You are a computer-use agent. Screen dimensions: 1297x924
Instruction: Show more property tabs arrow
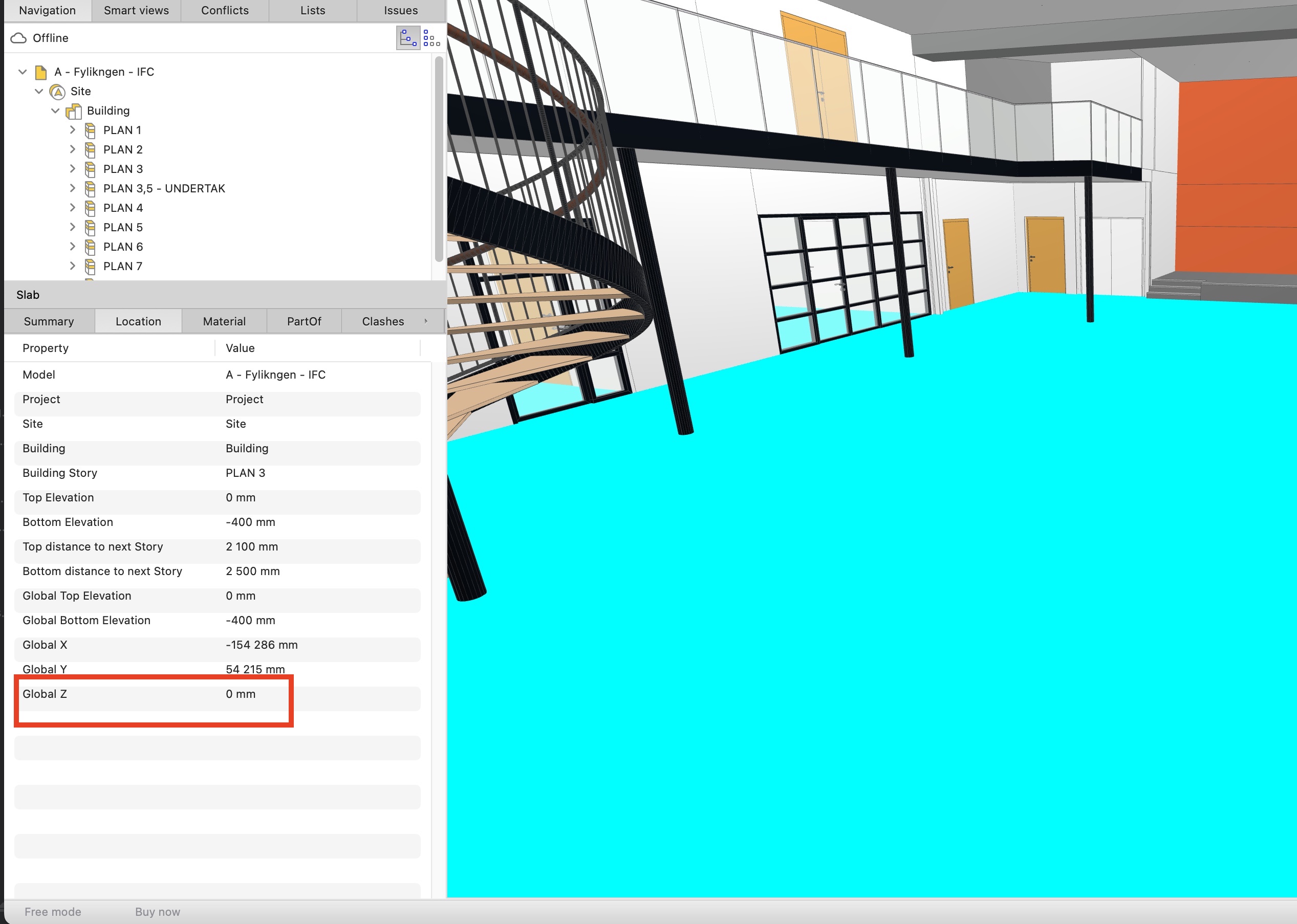click(x=426, y=321)
